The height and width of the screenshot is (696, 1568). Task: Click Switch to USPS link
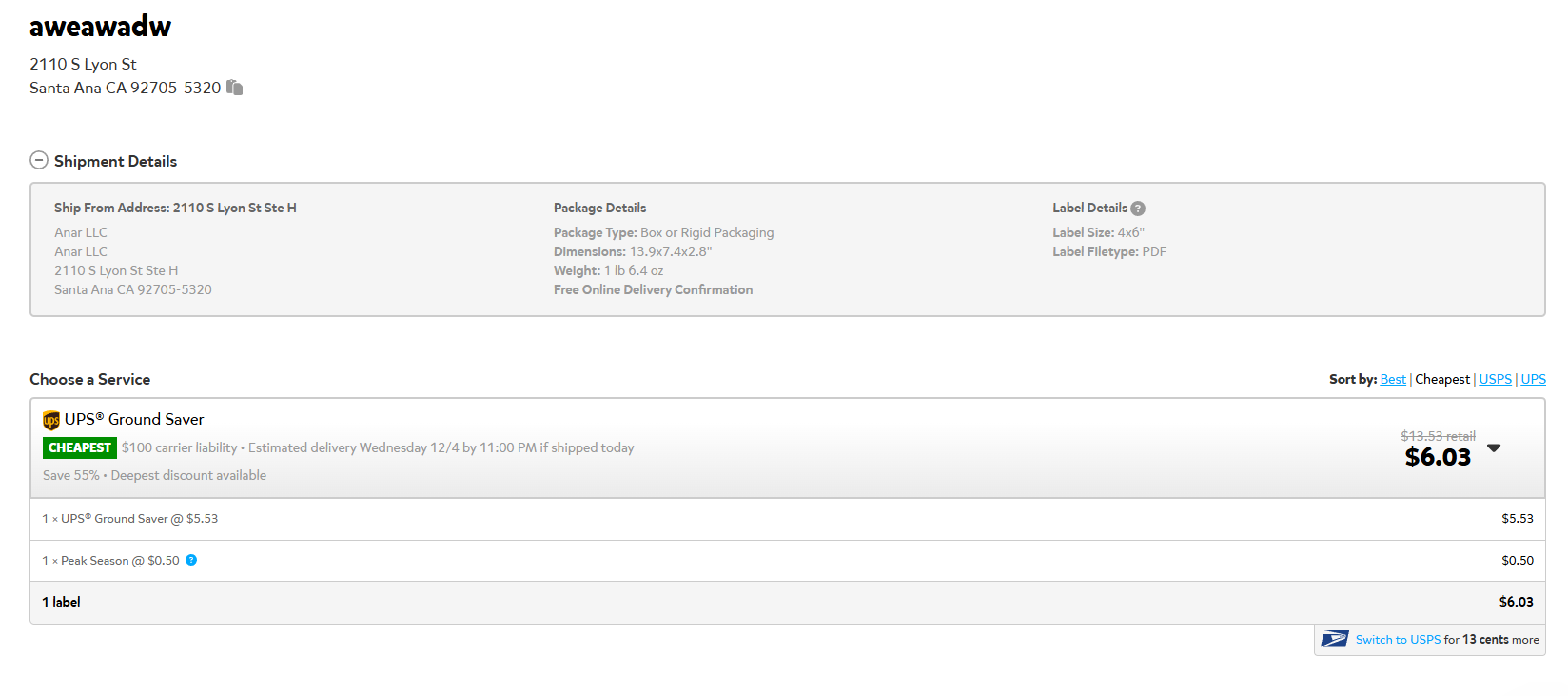tap(1398, 640)
